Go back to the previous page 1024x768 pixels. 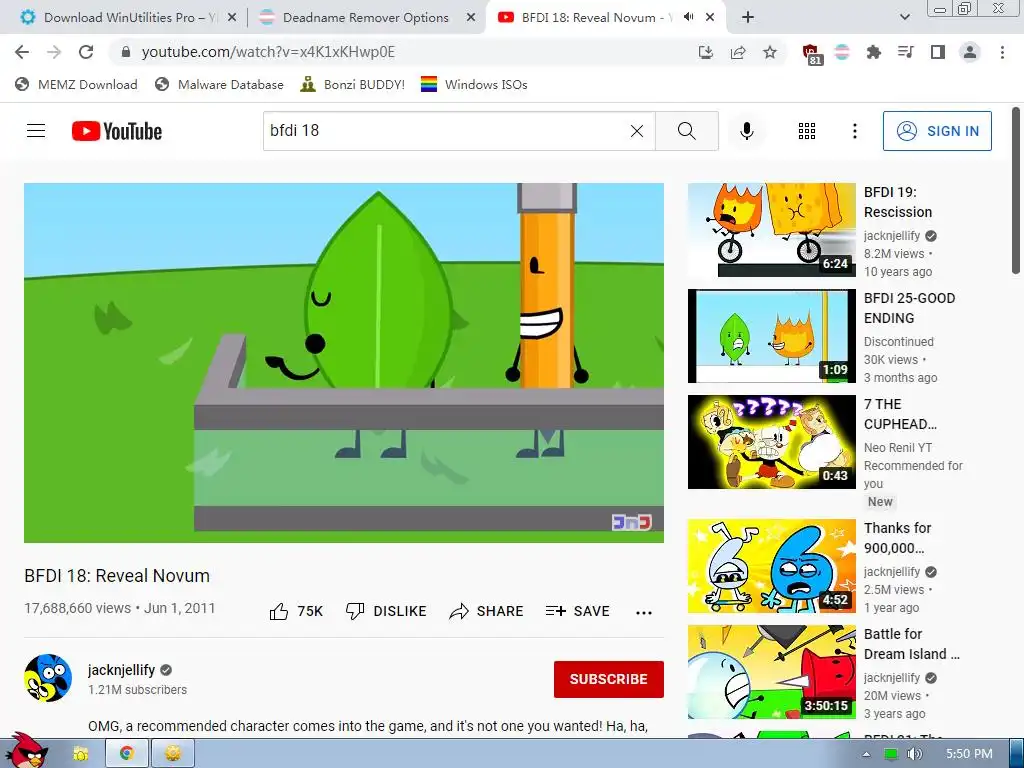(22, 52)
